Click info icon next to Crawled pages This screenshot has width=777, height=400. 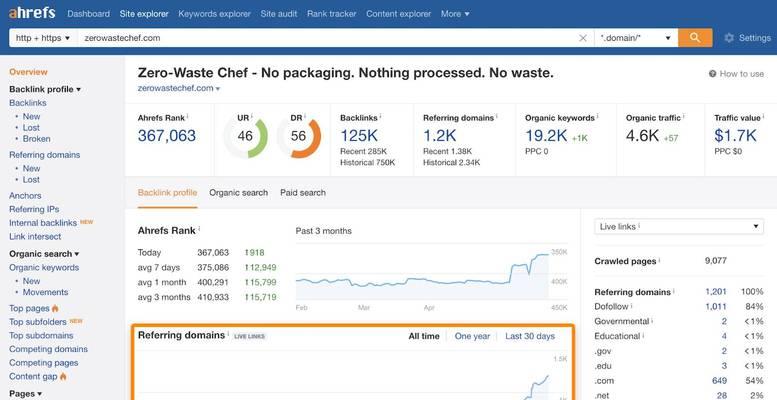pos(660,260)
